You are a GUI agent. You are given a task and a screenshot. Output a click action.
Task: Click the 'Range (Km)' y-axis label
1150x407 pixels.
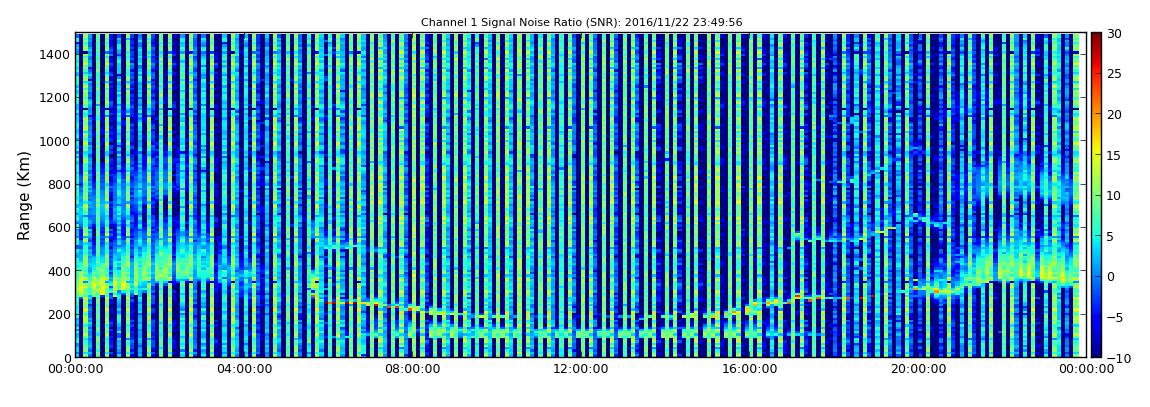click(x=23, y=195)
